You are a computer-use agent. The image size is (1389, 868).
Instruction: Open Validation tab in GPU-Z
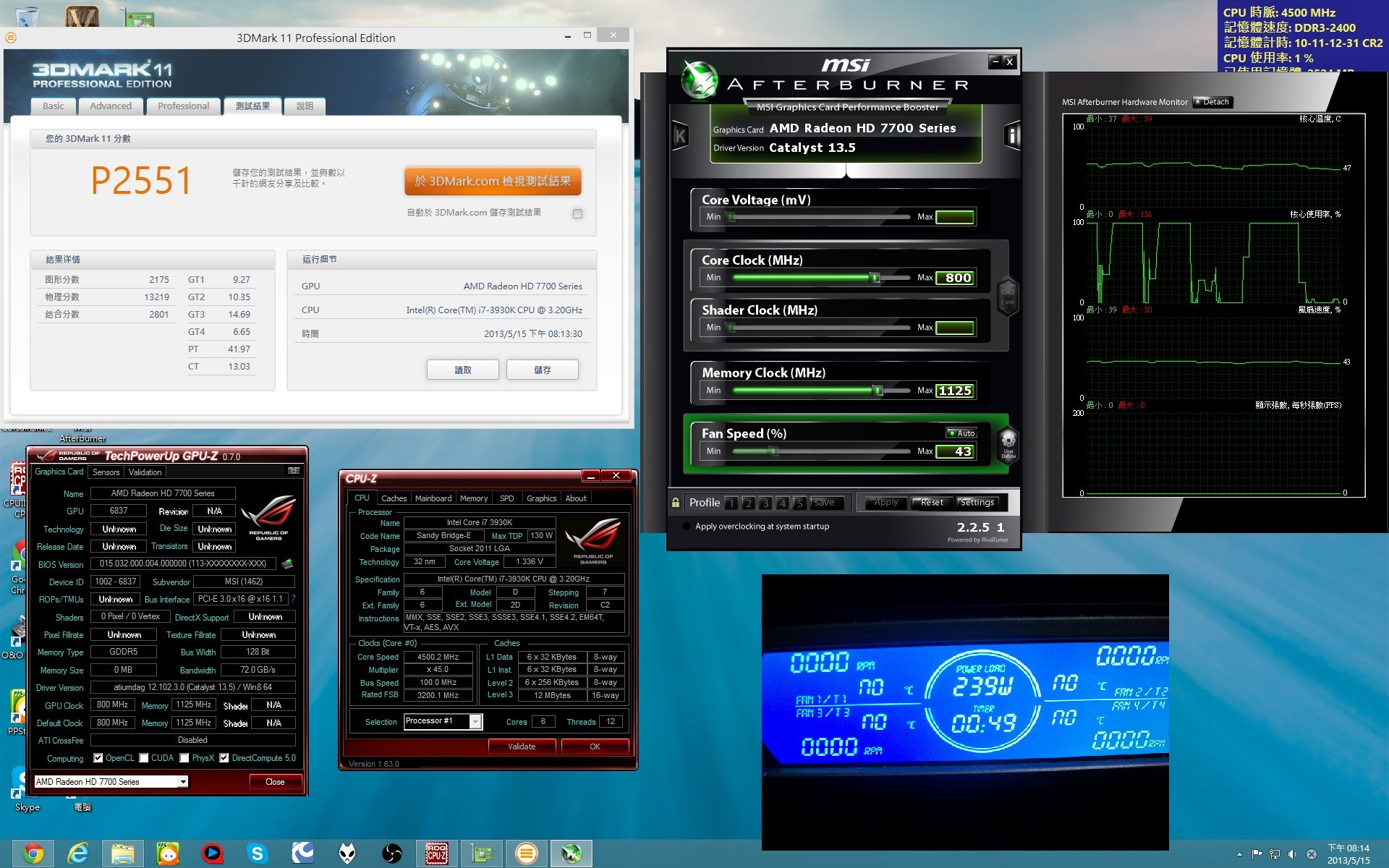(x=145, y=472)
